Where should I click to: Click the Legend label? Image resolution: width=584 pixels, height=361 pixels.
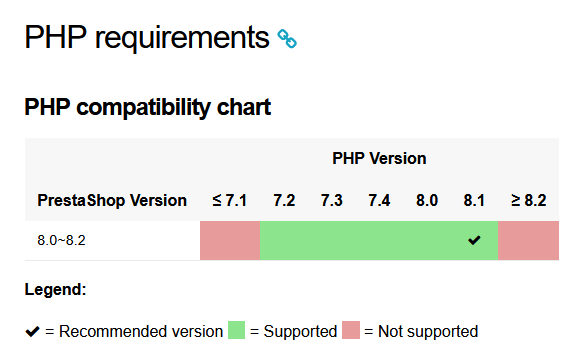(x=55, y=289)
